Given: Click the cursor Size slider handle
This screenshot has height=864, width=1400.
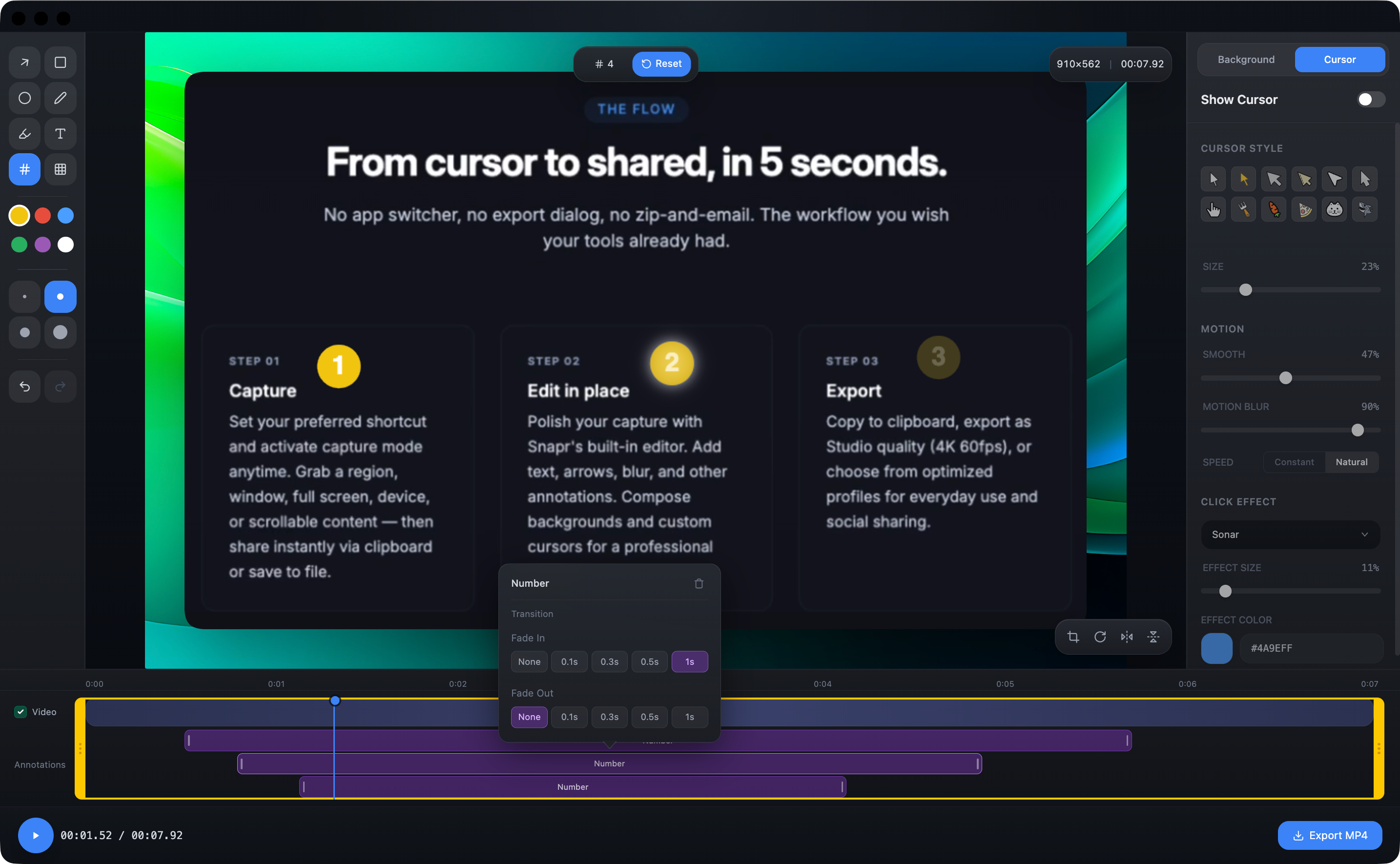Looking at the screenshot, I should tap(1246, 290).
